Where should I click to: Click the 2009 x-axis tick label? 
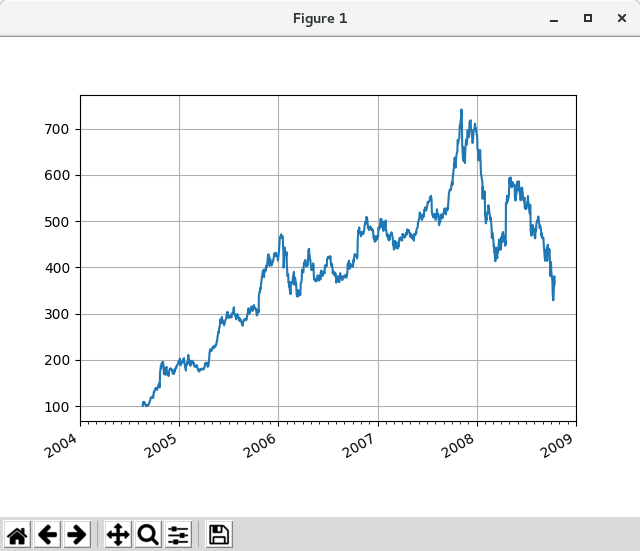tap(557, 445)
